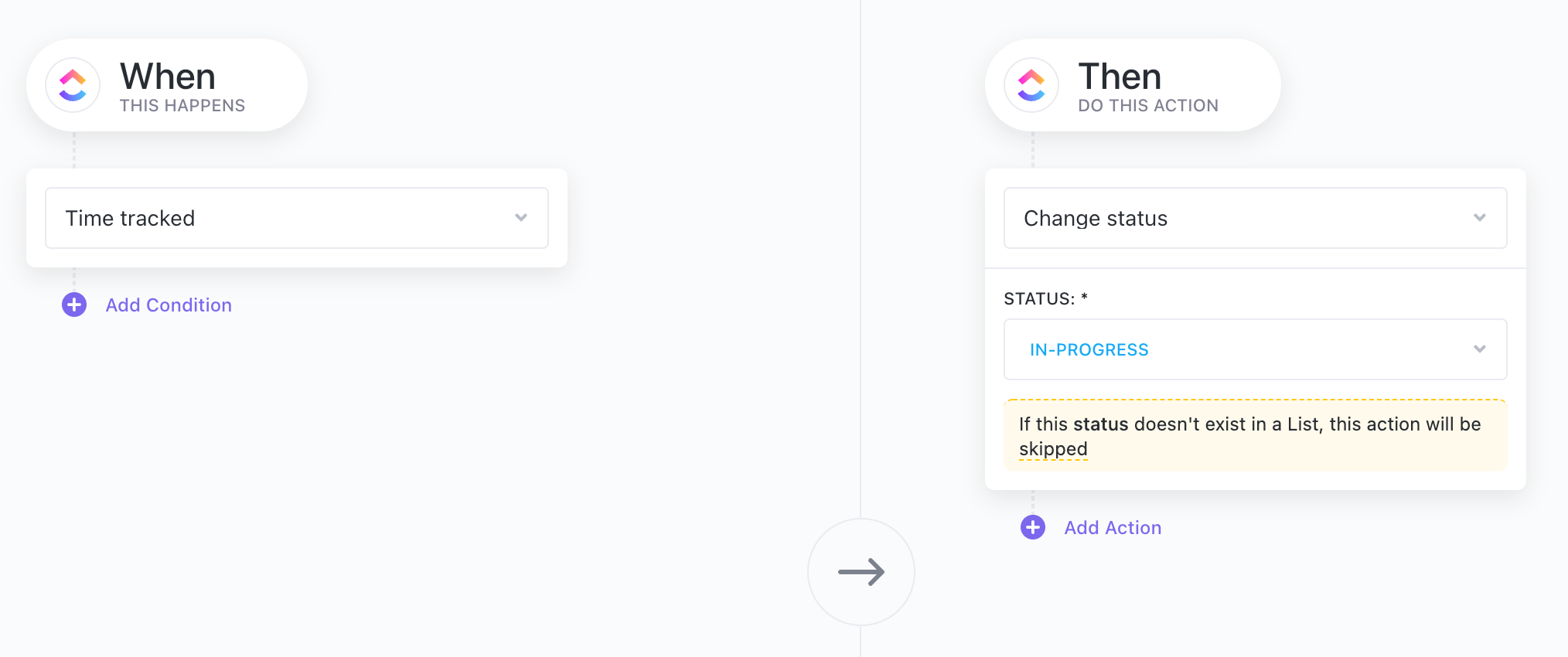Screen dimensions: 1568x657
Task: Open the STATUS dropdown showing IN-PROGRESS
Action: [1253, 349]
